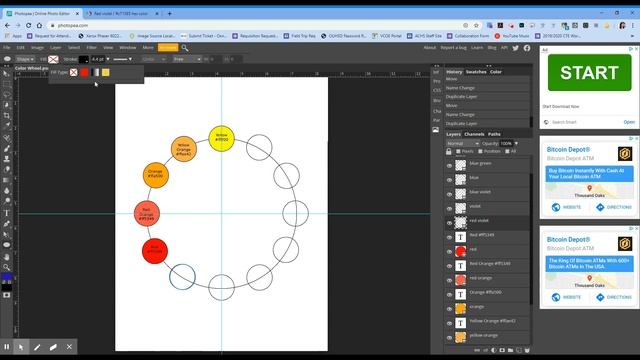Viewport: 640px width, 360px height.
Task: Select the Ellipse shape tool in left toolbar
Action: pyautogui.click(x=6, y=245)
